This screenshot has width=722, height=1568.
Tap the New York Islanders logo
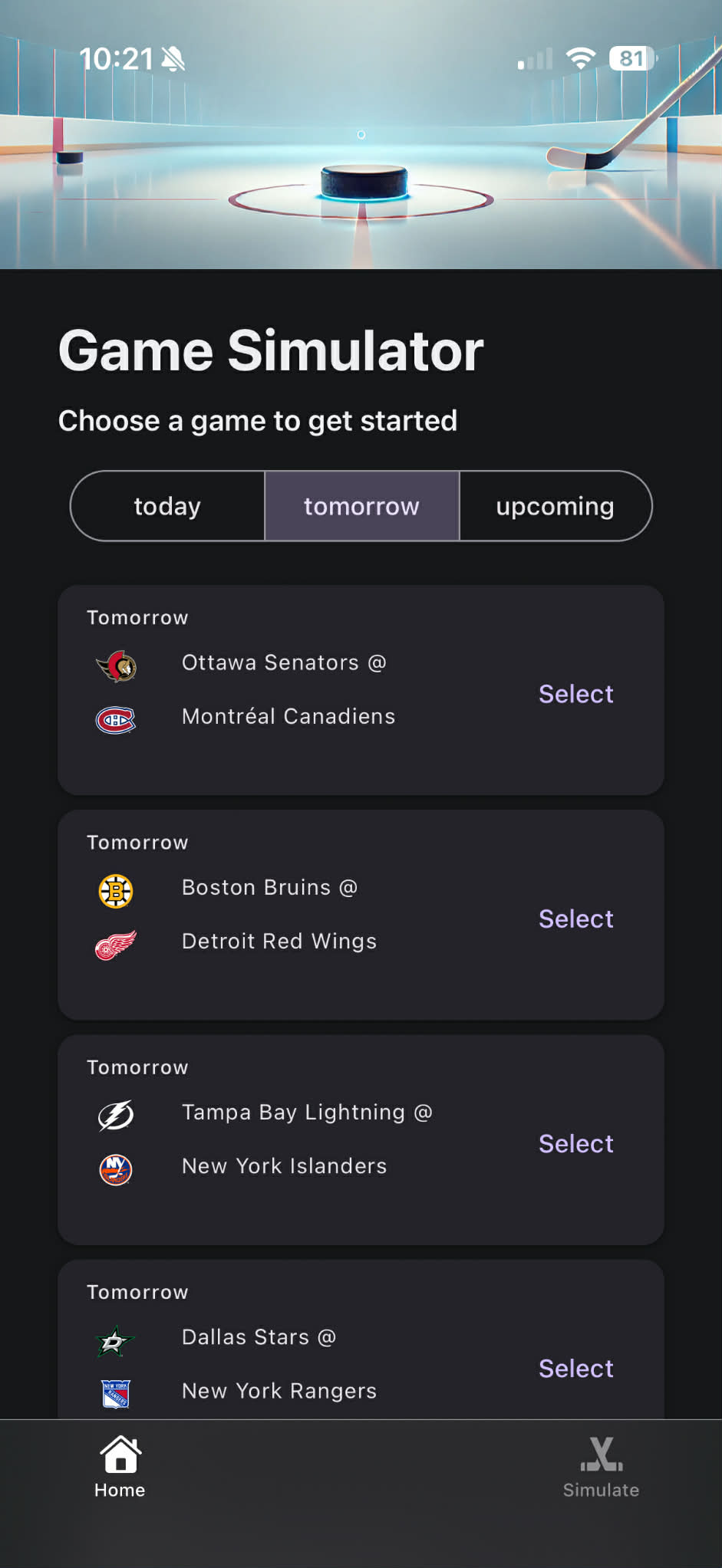(x=116, y=1169)
